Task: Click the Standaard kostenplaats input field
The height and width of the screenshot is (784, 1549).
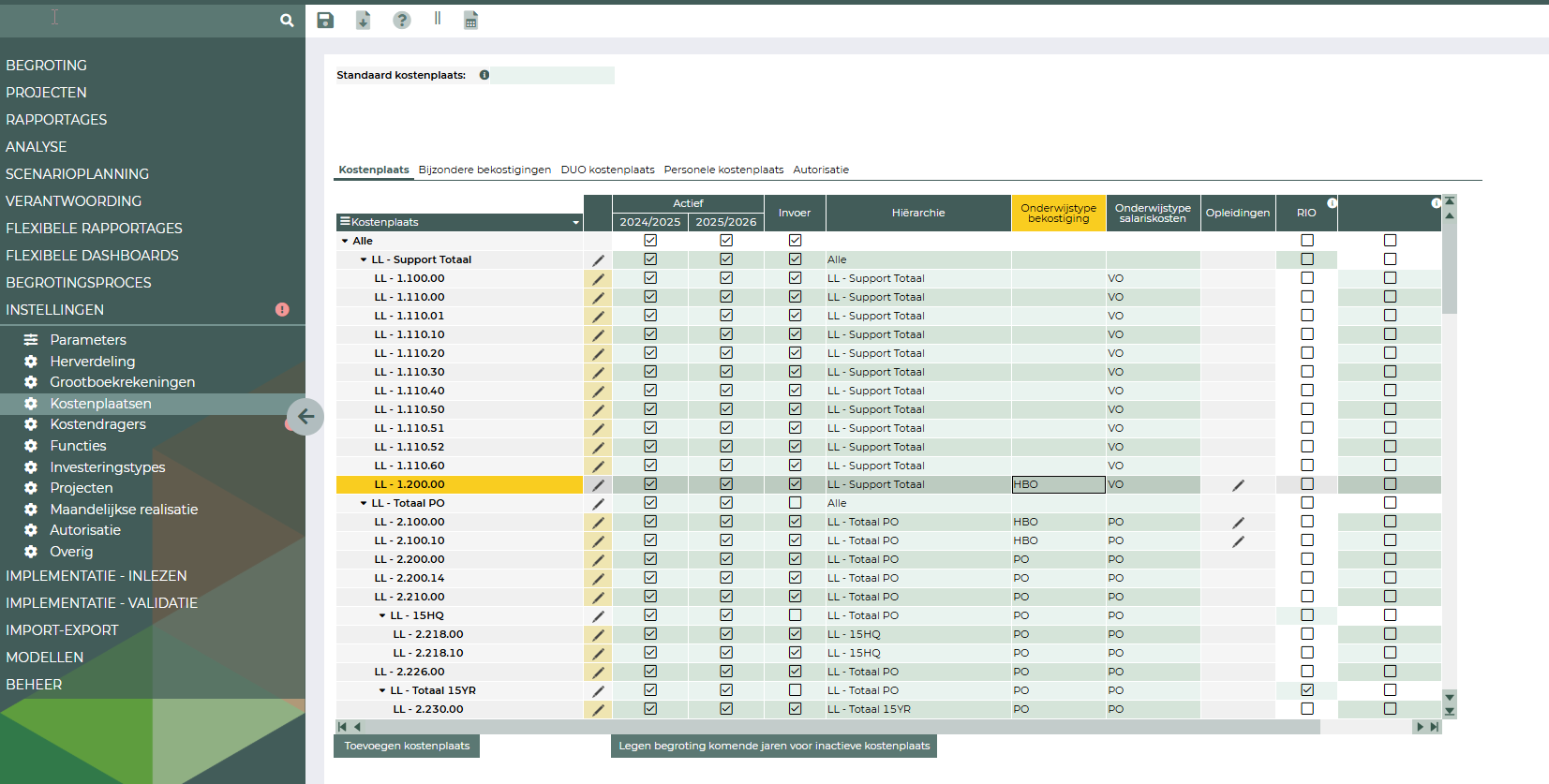Action: (x=553, y=75)
